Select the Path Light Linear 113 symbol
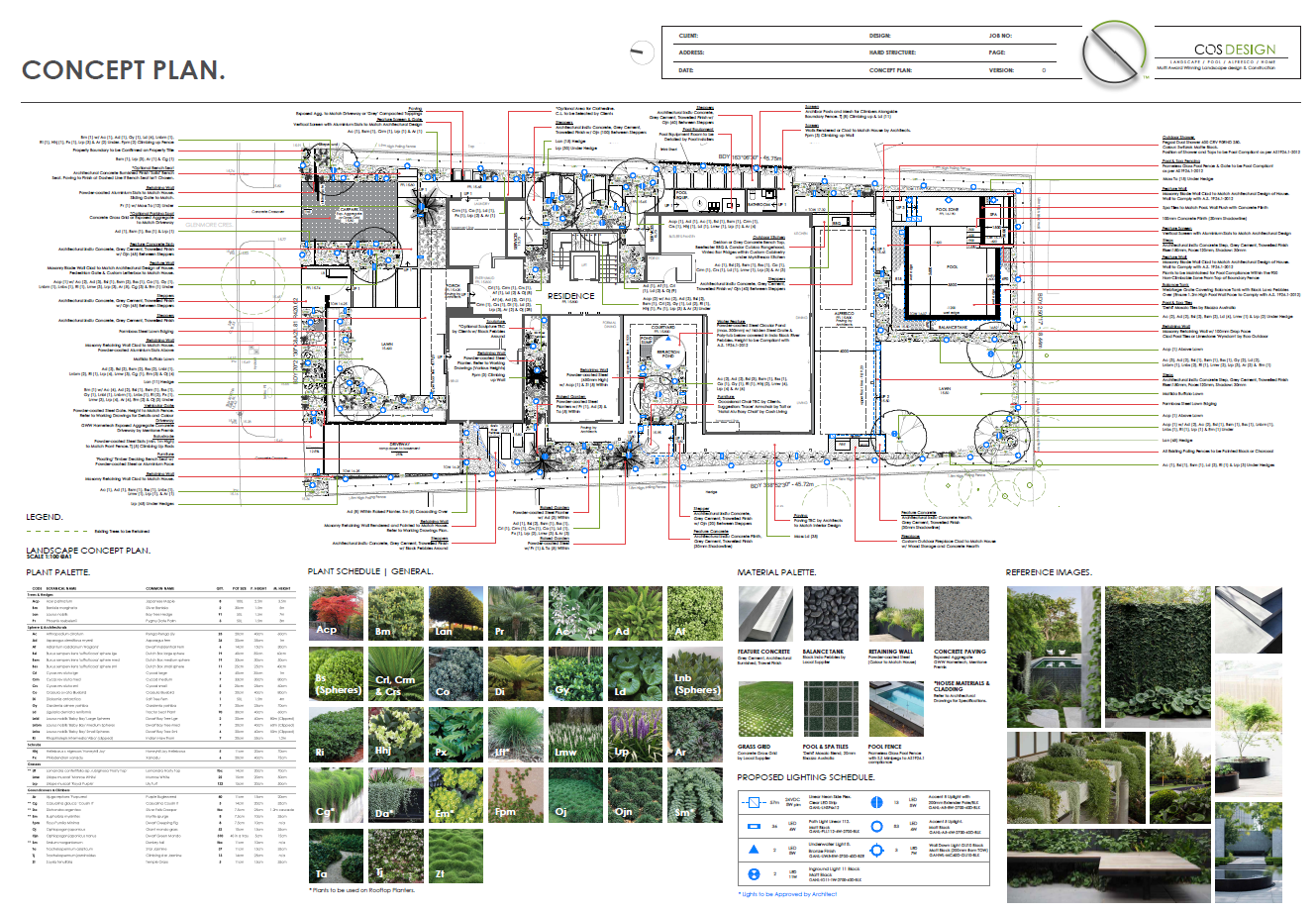This screenshot has height=912, width=1316. pyautogui.click(x=754, y=826)
